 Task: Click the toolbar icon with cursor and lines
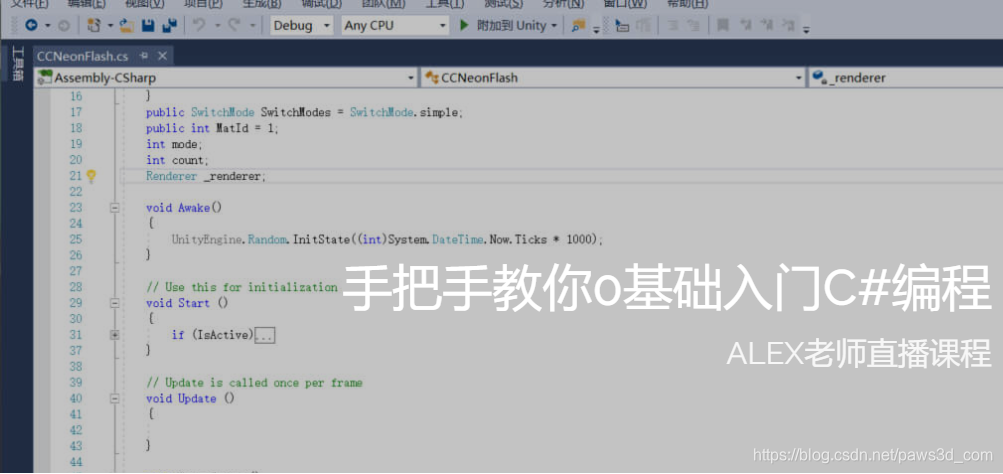(622, 26)
